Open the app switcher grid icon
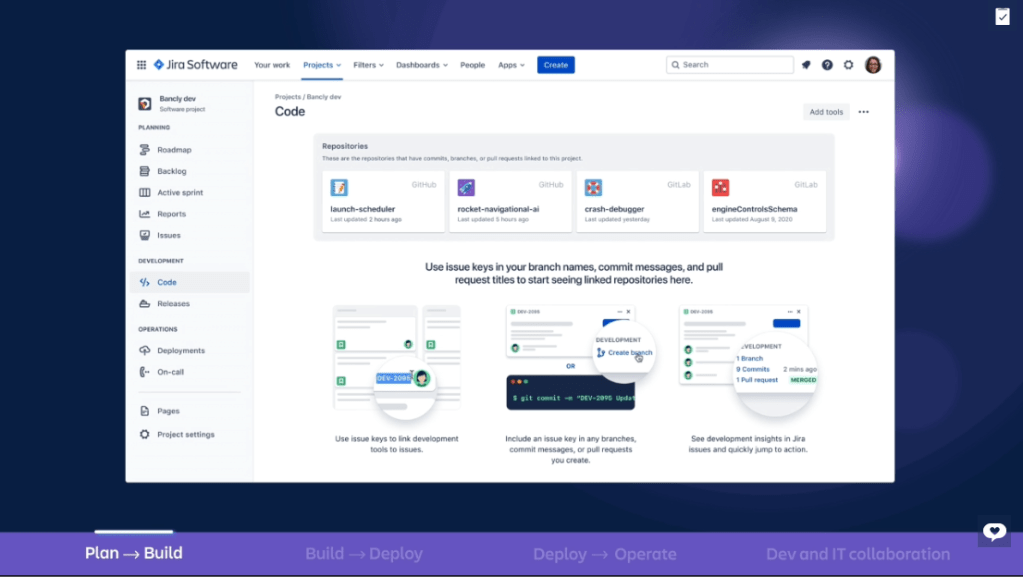 (141, 65)
